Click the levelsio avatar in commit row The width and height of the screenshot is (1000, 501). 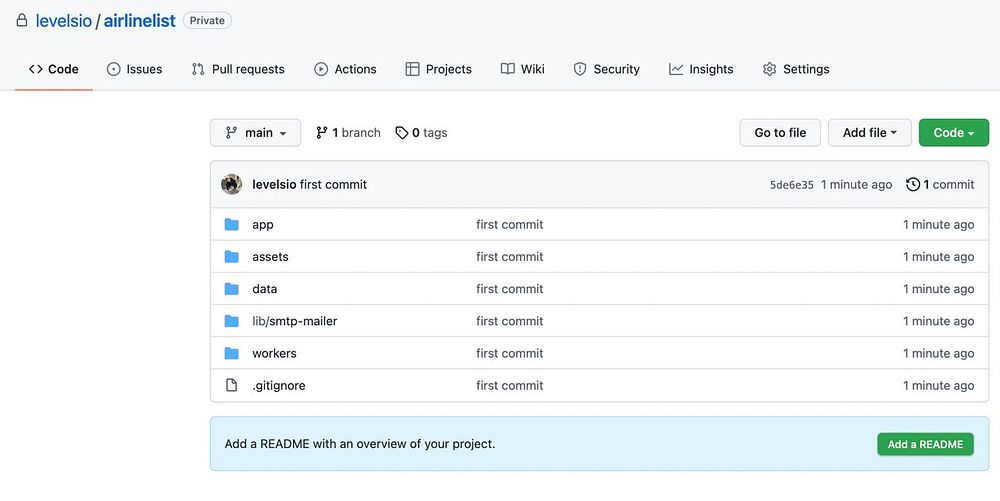(x=232, y=184)
